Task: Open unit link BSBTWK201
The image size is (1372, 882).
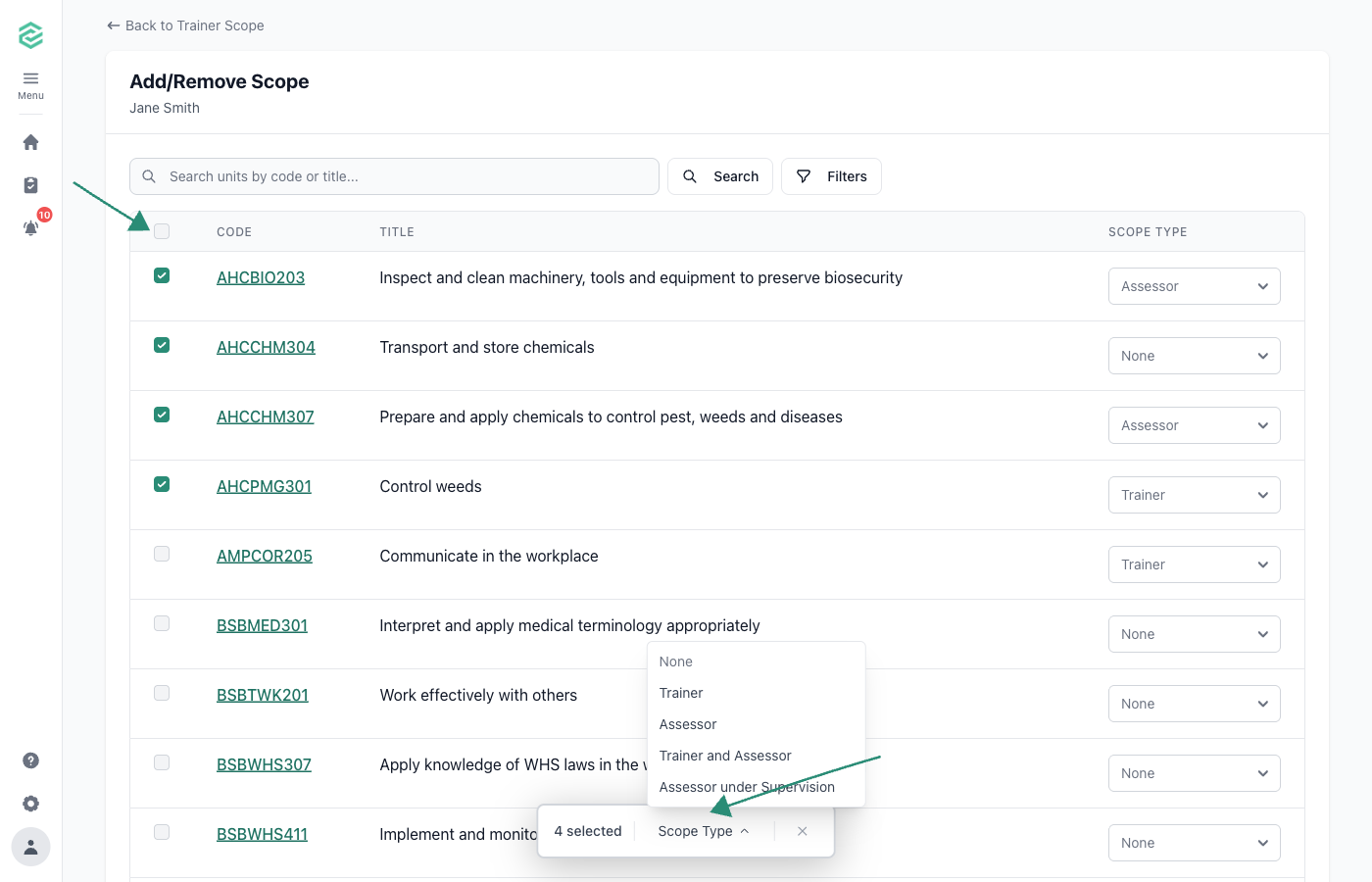Action: click(263, 695)
